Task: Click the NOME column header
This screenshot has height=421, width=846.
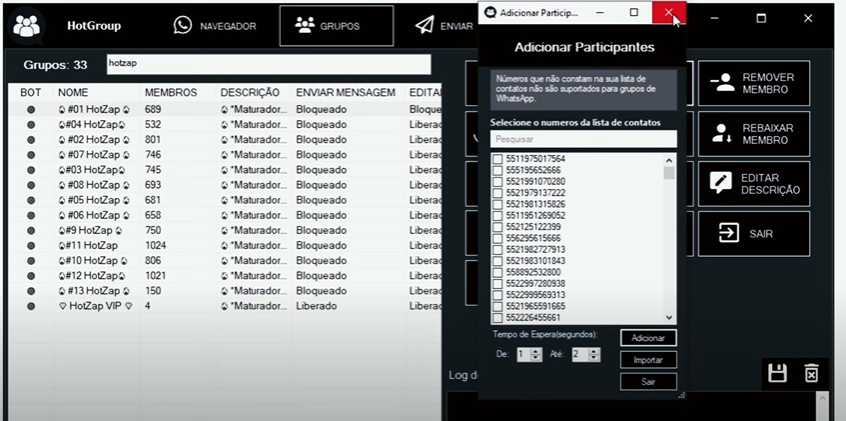Action: point(73,93)
